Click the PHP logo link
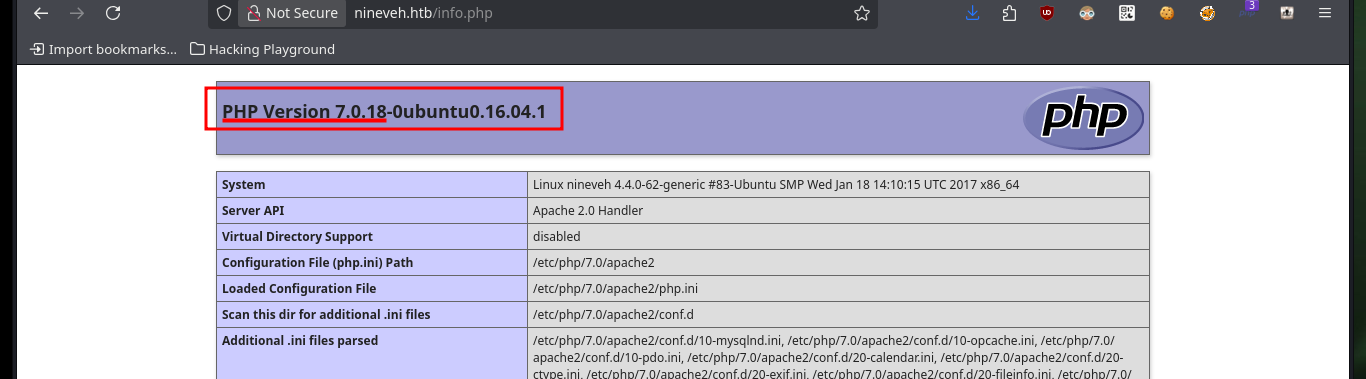The image size is (1366, 379). [x=1083, y=118]
